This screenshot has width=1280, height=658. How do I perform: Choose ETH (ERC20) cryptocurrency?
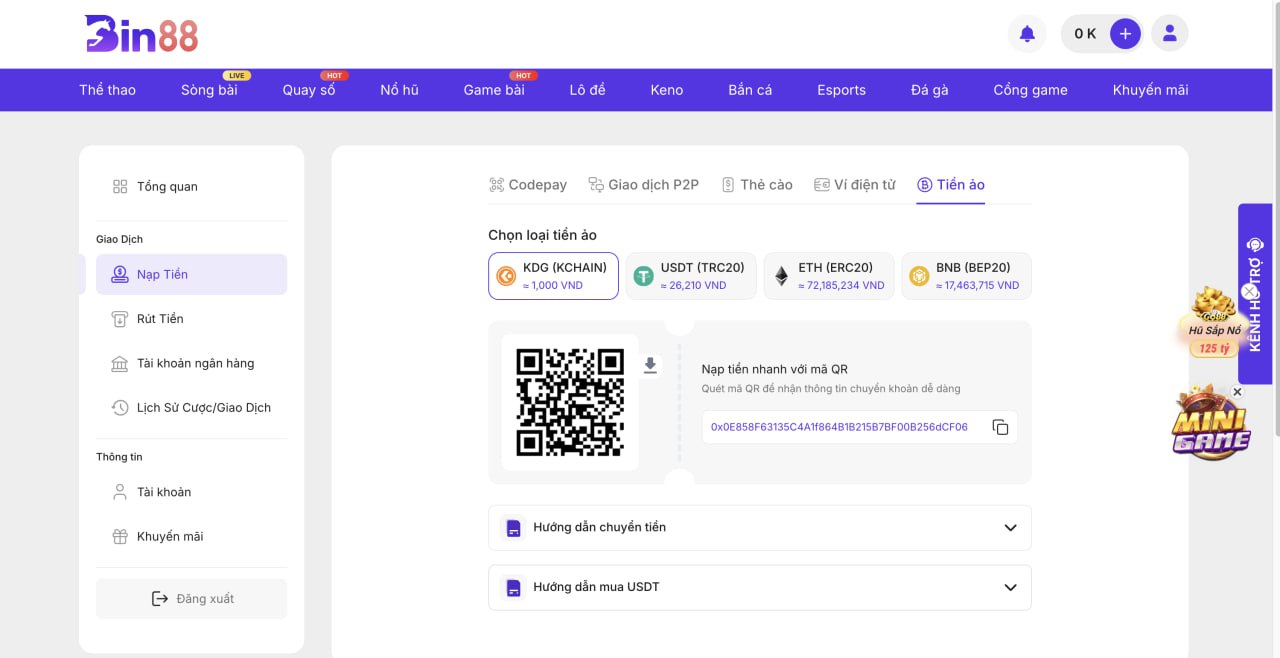829,276
